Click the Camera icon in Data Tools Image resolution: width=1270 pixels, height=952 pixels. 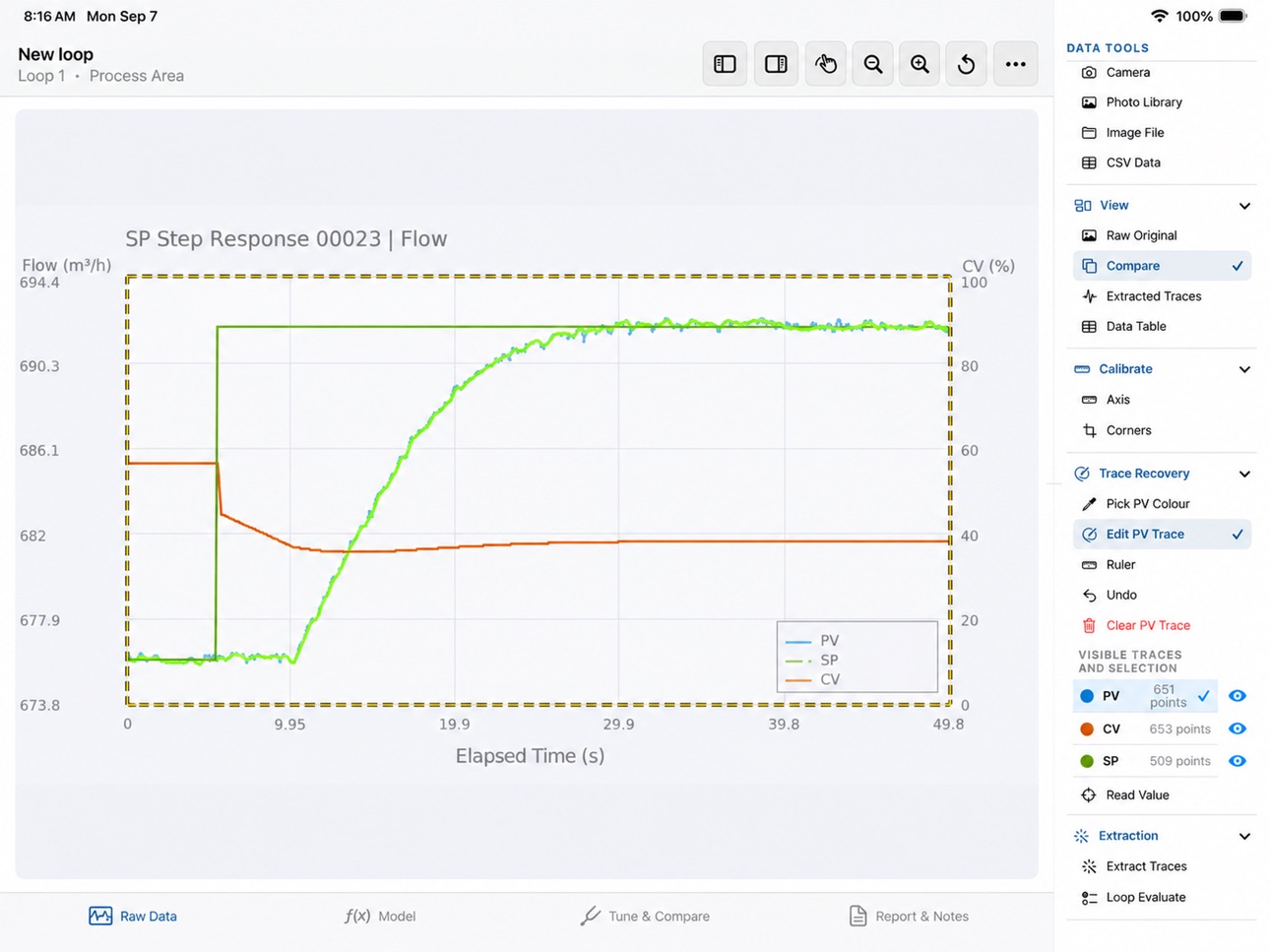1089,73
